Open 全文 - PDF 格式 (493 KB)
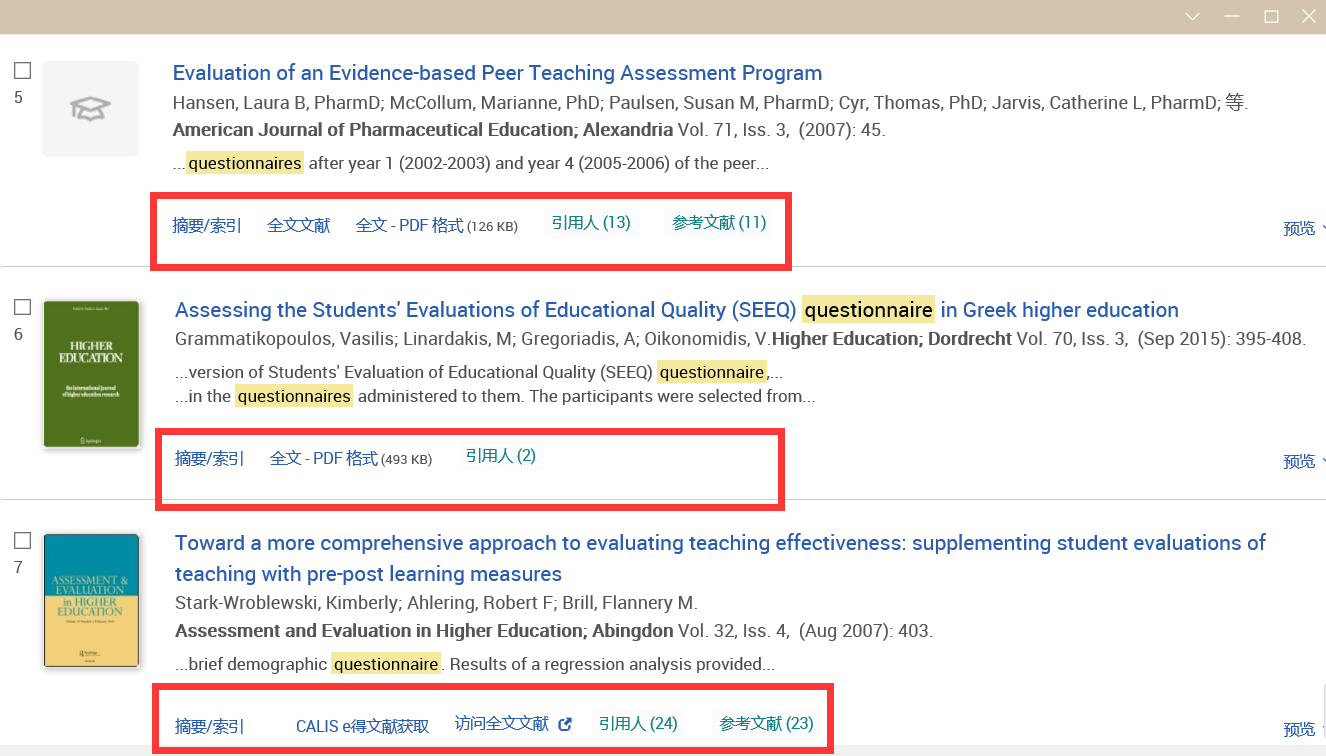 point(351,459)
